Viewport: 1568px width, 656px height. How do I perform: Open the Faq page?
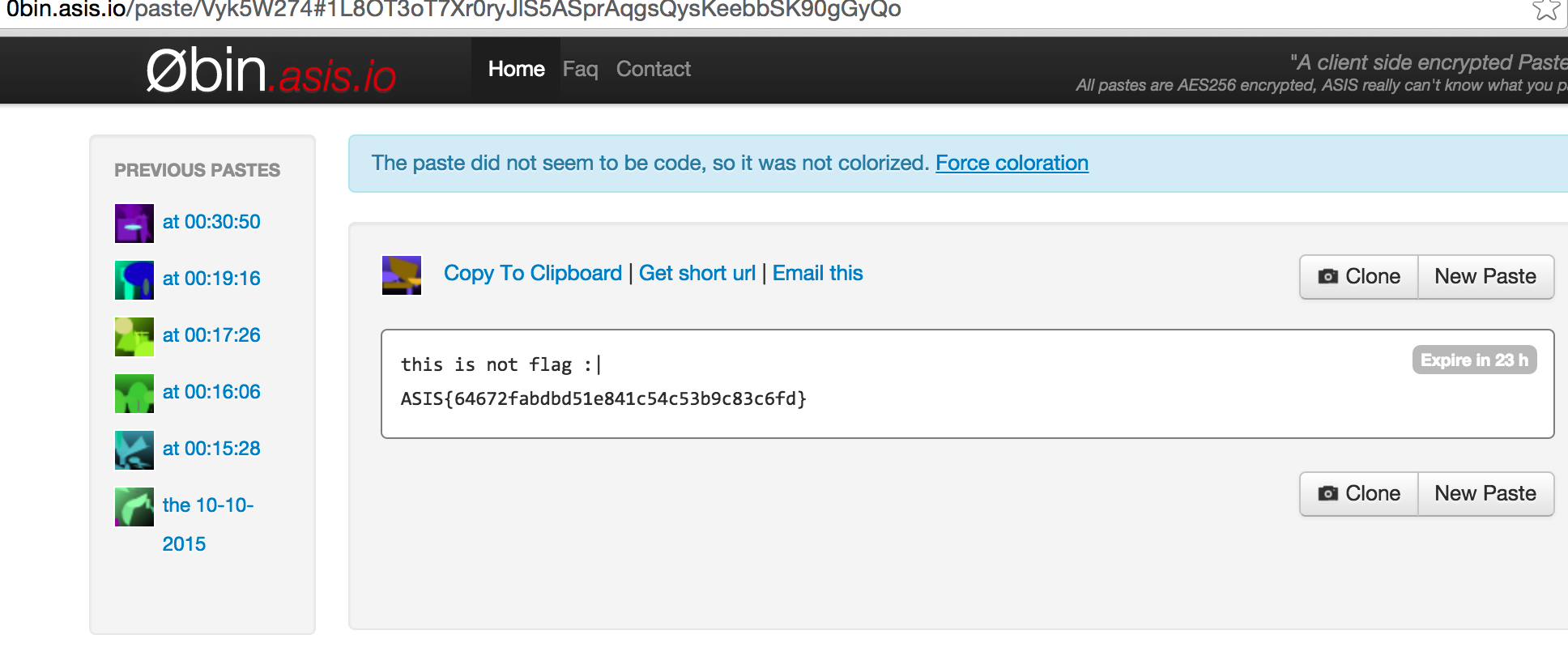point(580,69)
